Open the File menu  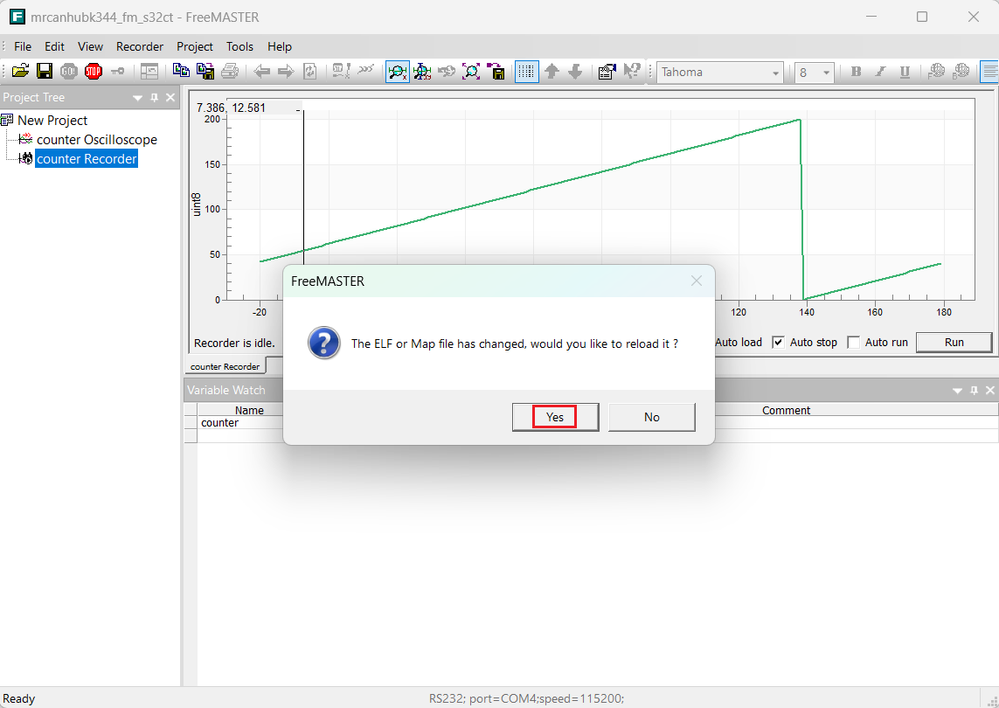[x=23, y=47]
